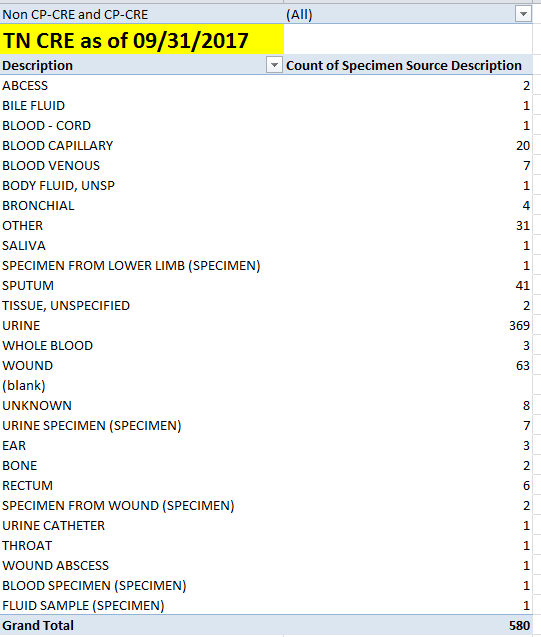This screenshot has height=637, width=541.
Task: Click the OTHER count value 31
Action: click(523, 225)
